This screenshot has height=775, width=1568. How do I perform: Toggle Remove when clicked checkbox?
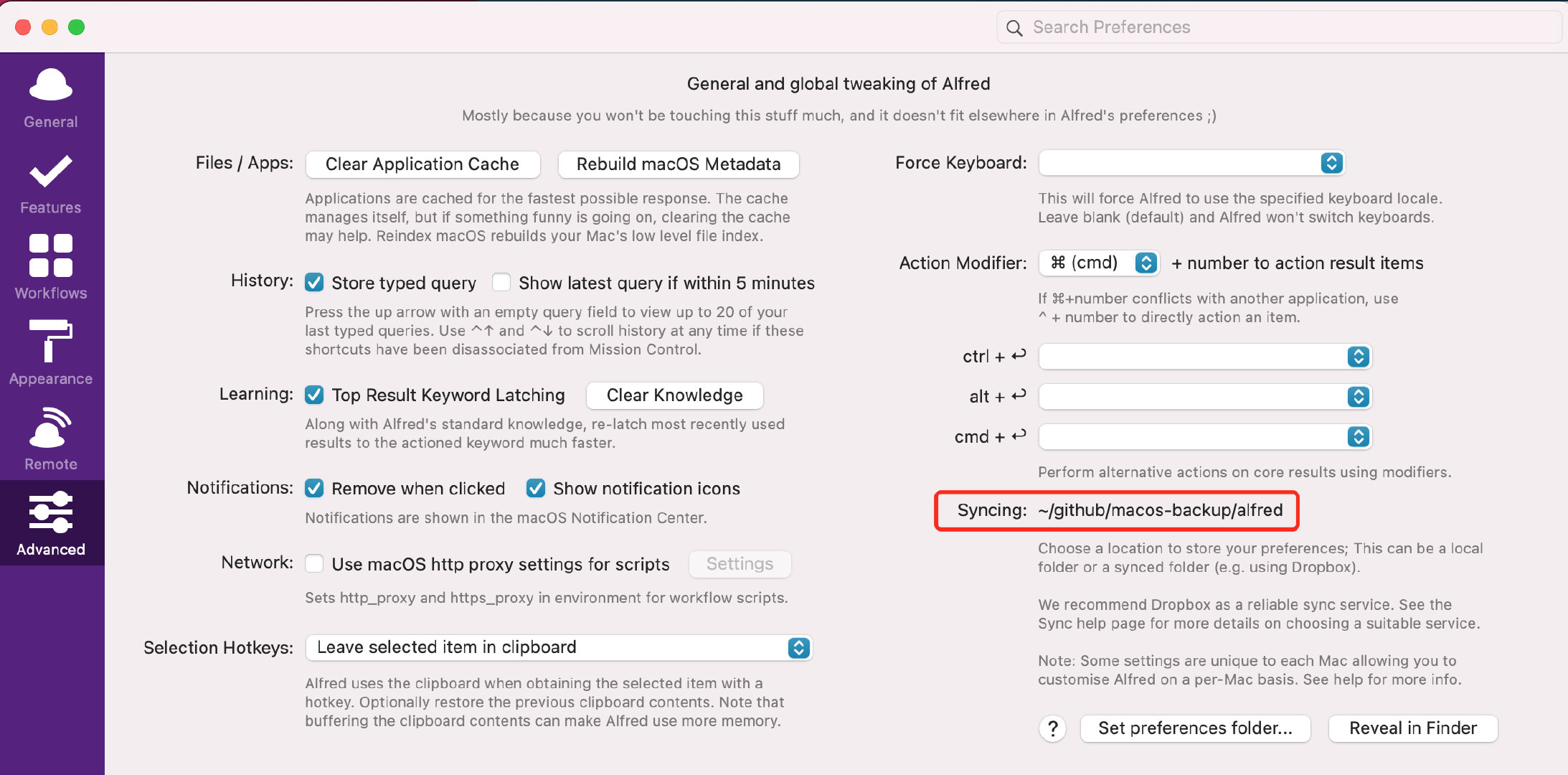[314, 489]
